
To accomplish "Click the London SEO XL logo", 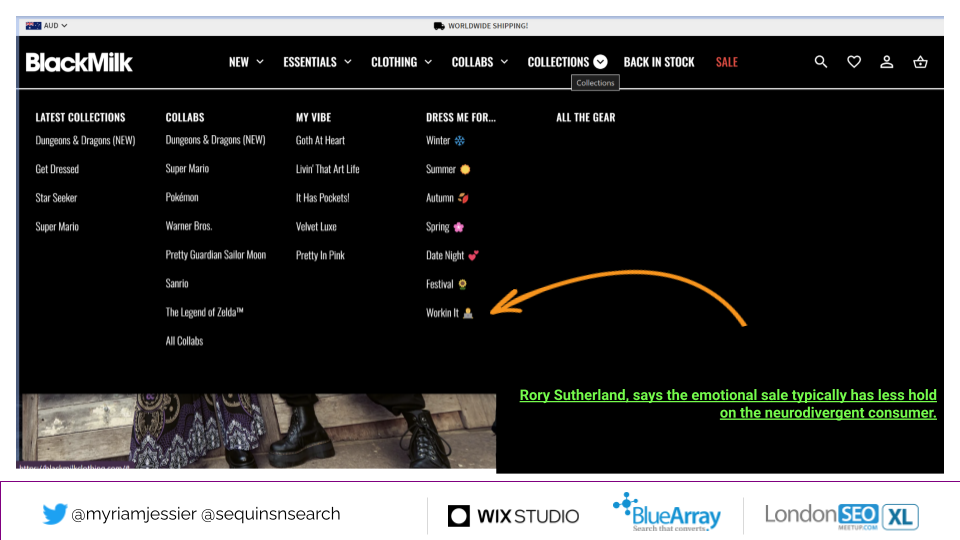I will tap(841, 515).
